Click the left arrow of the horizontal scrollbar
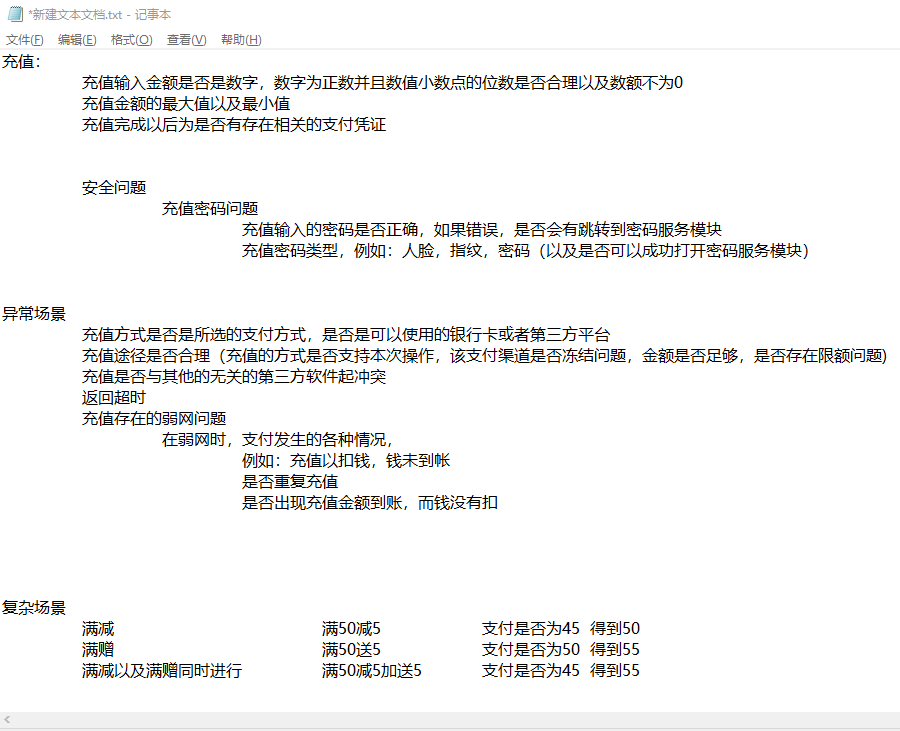This screenshot has height=731, width=900. coord(7,718)
